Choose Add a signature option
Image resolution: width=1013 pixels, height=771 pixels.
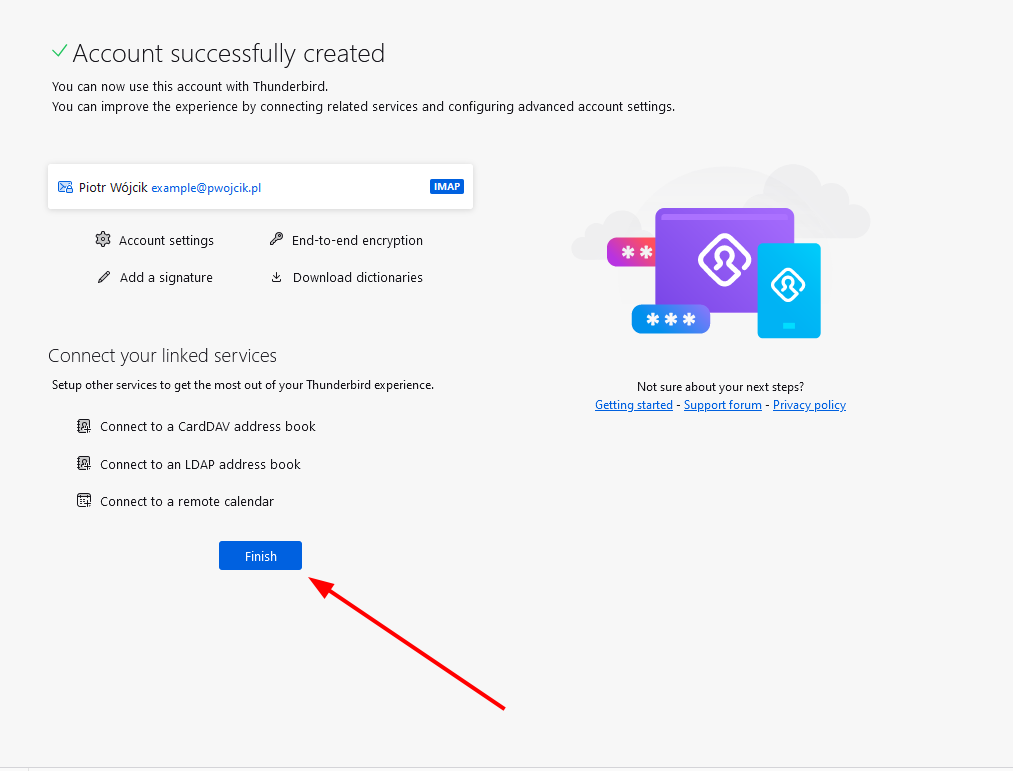tap(166, 277)
